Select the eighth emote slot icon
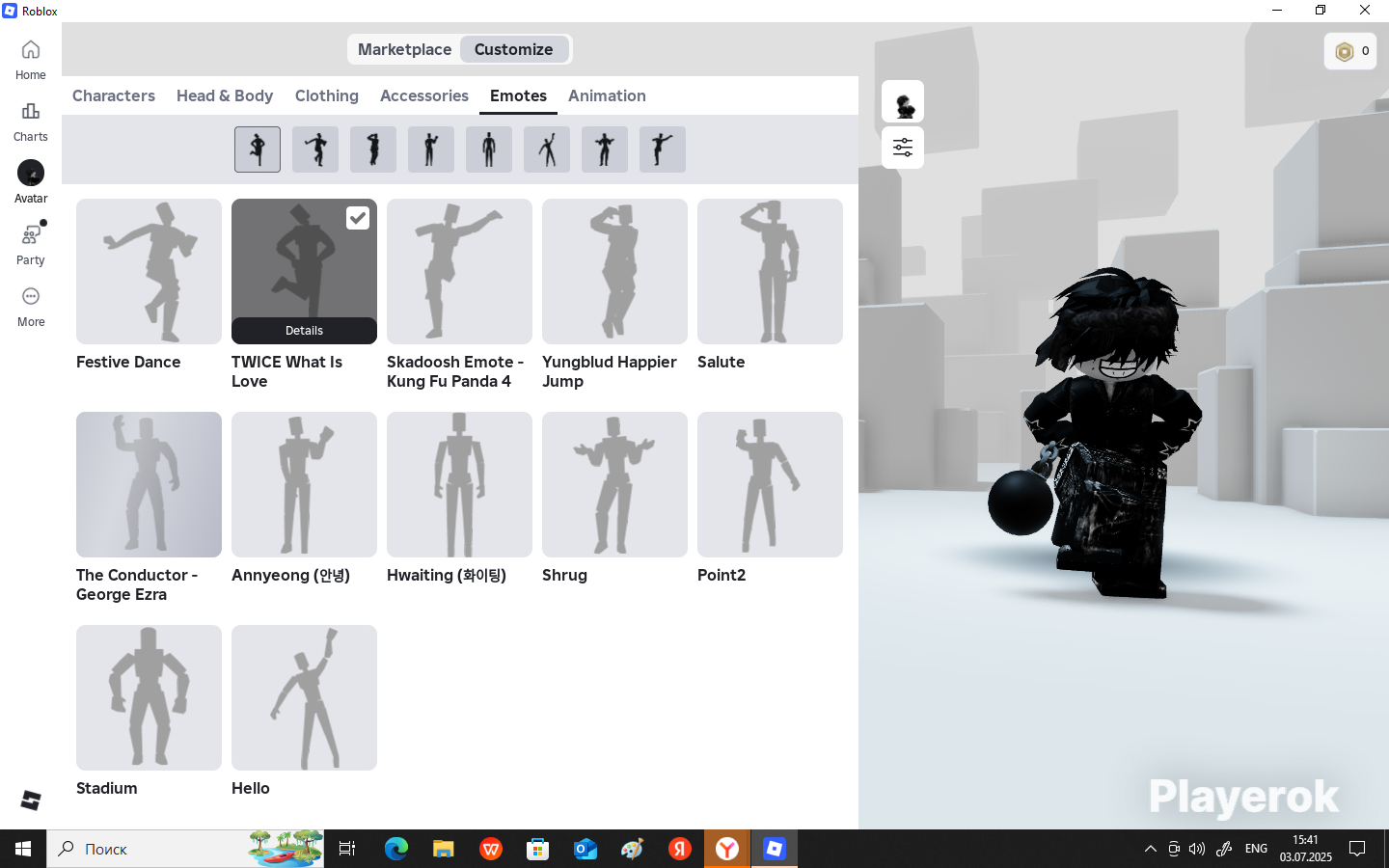 pyautogui.click(x=663, y=149)
